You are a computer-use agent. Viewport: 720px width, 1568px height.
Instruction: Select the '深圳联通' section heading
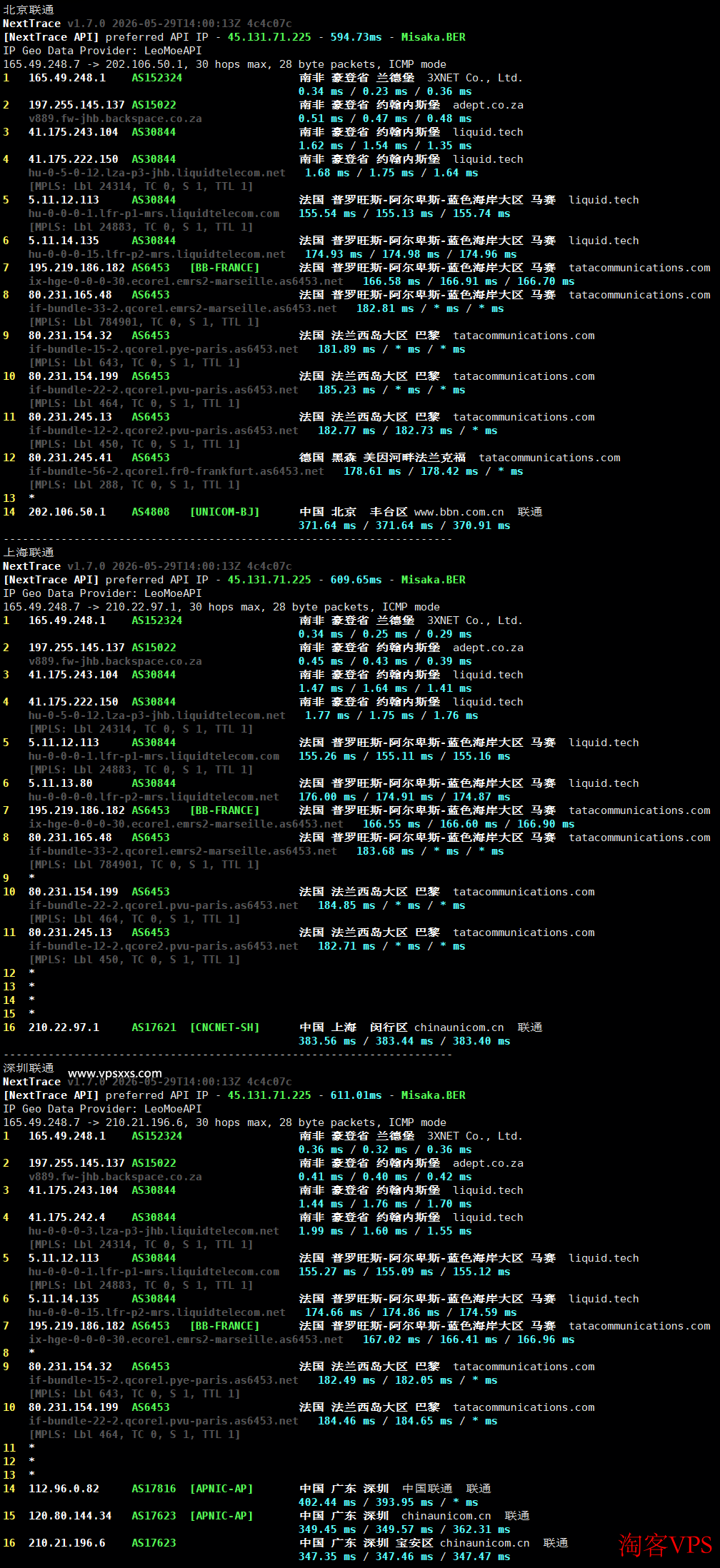coord(29,1068)
